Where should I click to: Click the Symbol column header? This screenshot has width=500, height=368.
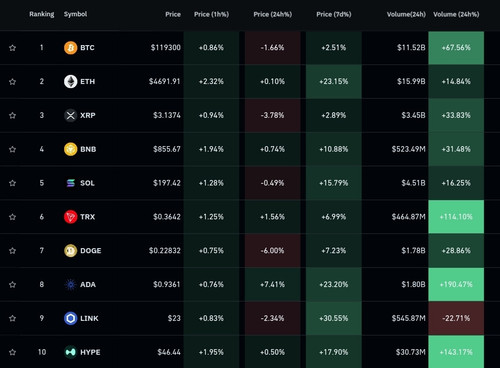(x=75, y=14)
